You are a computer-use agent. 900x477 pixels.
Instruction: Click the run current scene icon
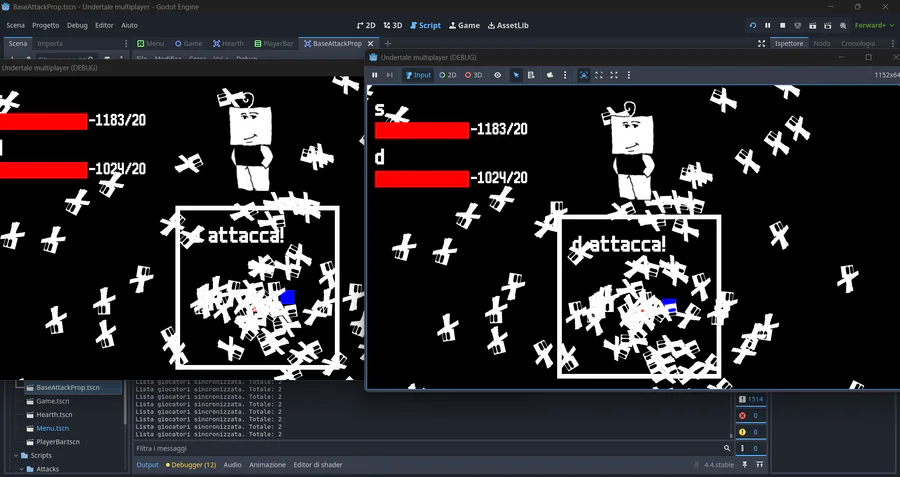tap(812, 25)
